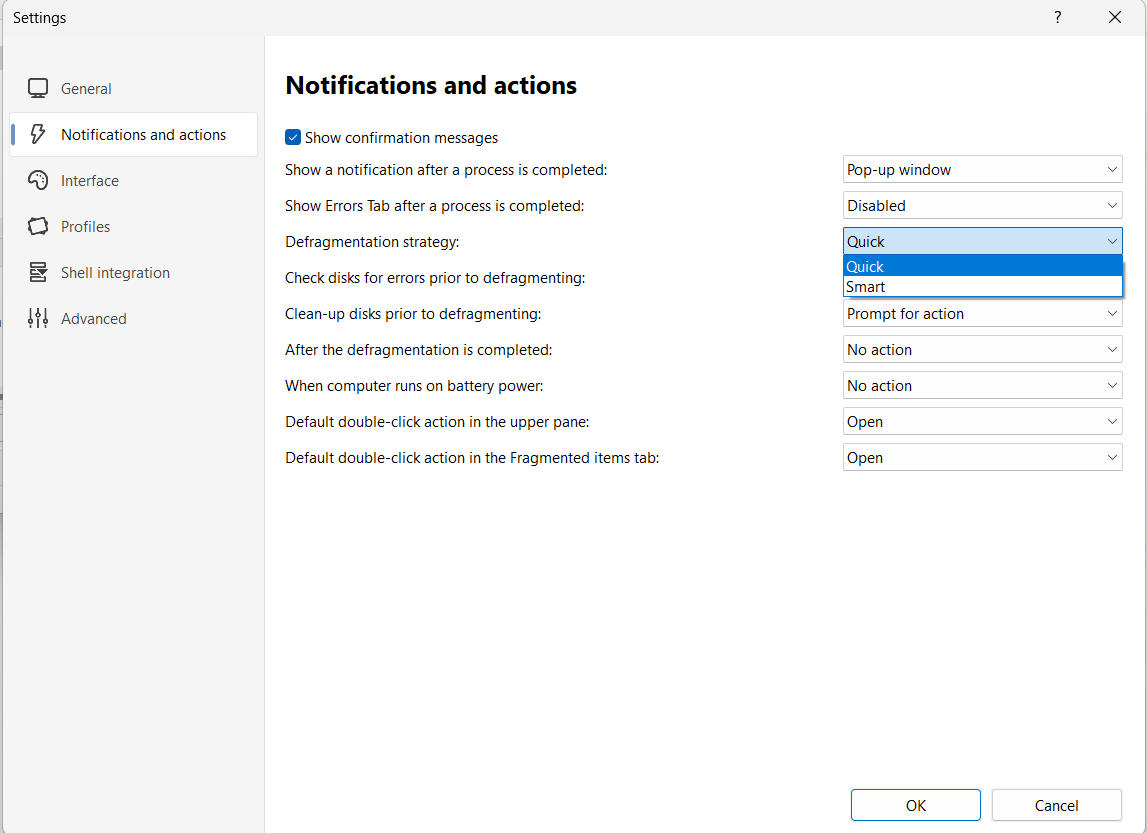This screenshot has height=833, width=1147.
Task: Open the notification Pop-up window dropdown
Action: [x=982, y=170]
